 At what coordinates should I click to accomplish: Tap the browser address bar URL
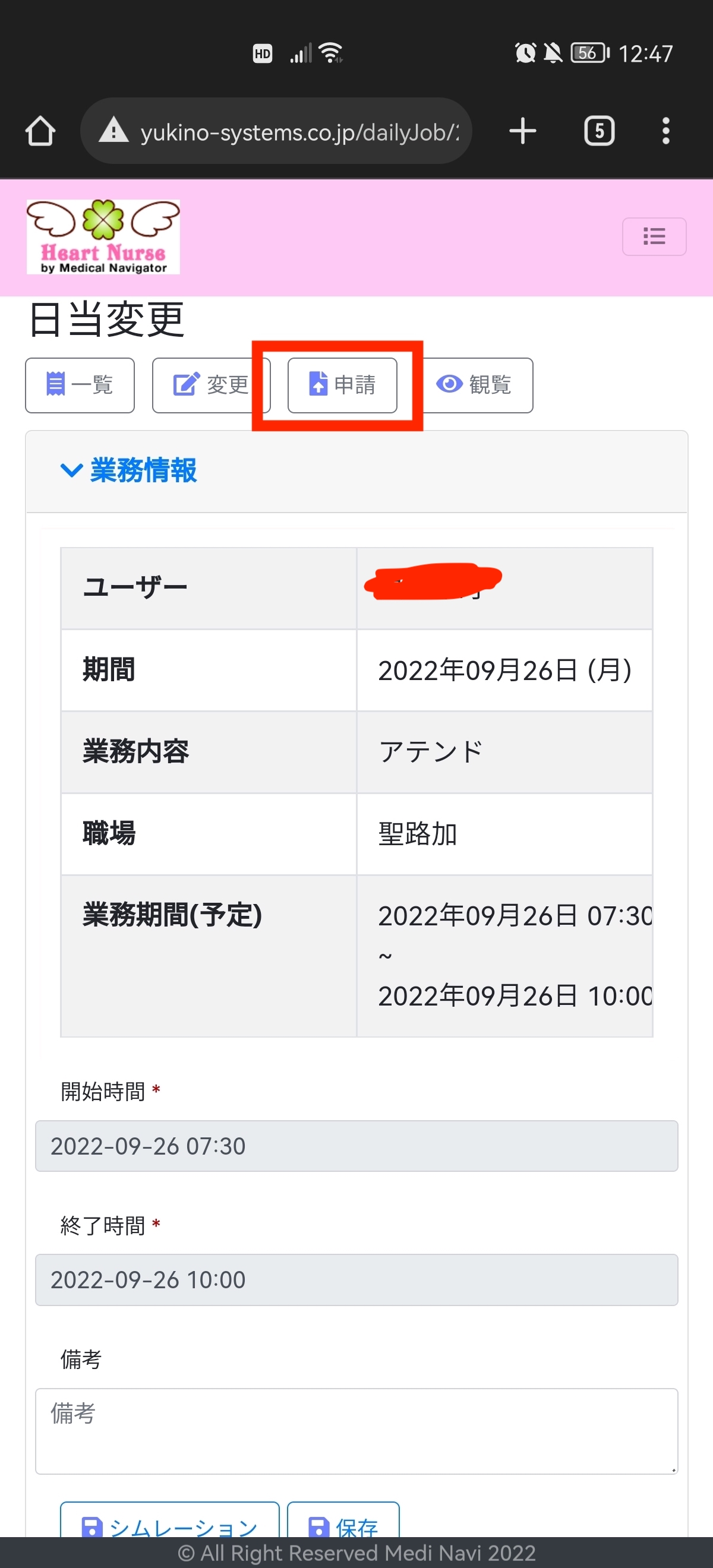(298, 132)
